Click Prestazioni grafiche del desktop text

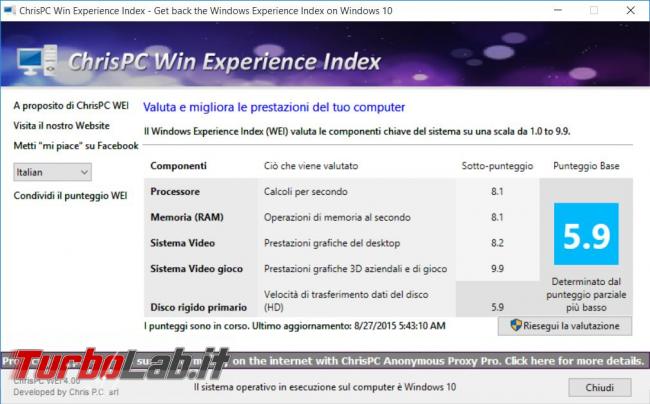(x=332, y=243)
